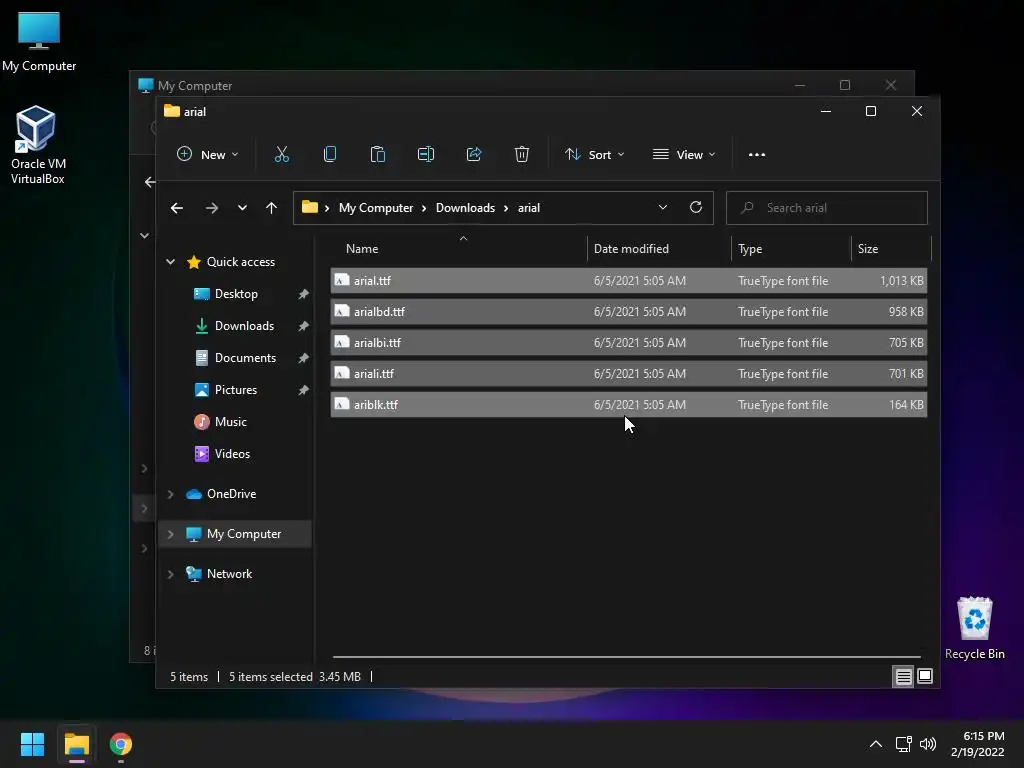Click the Share icon in toolbar

point(474,154)
